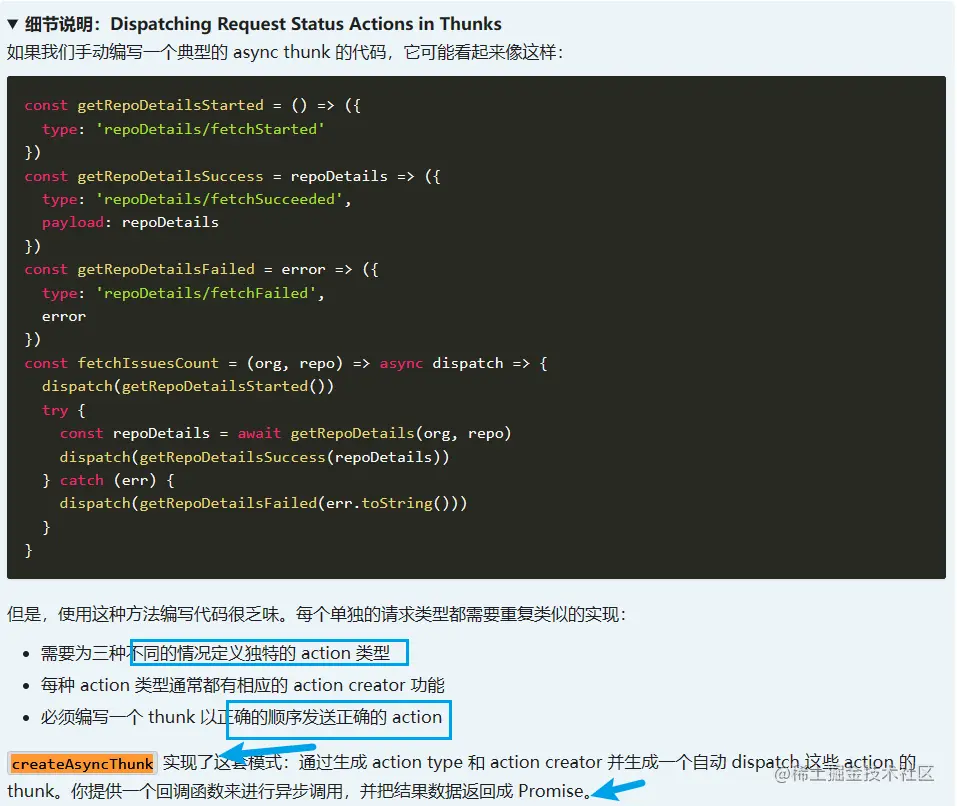Click the bullet '需要为三种不同的情况定义独特的 action 类型'

[215, 653]
